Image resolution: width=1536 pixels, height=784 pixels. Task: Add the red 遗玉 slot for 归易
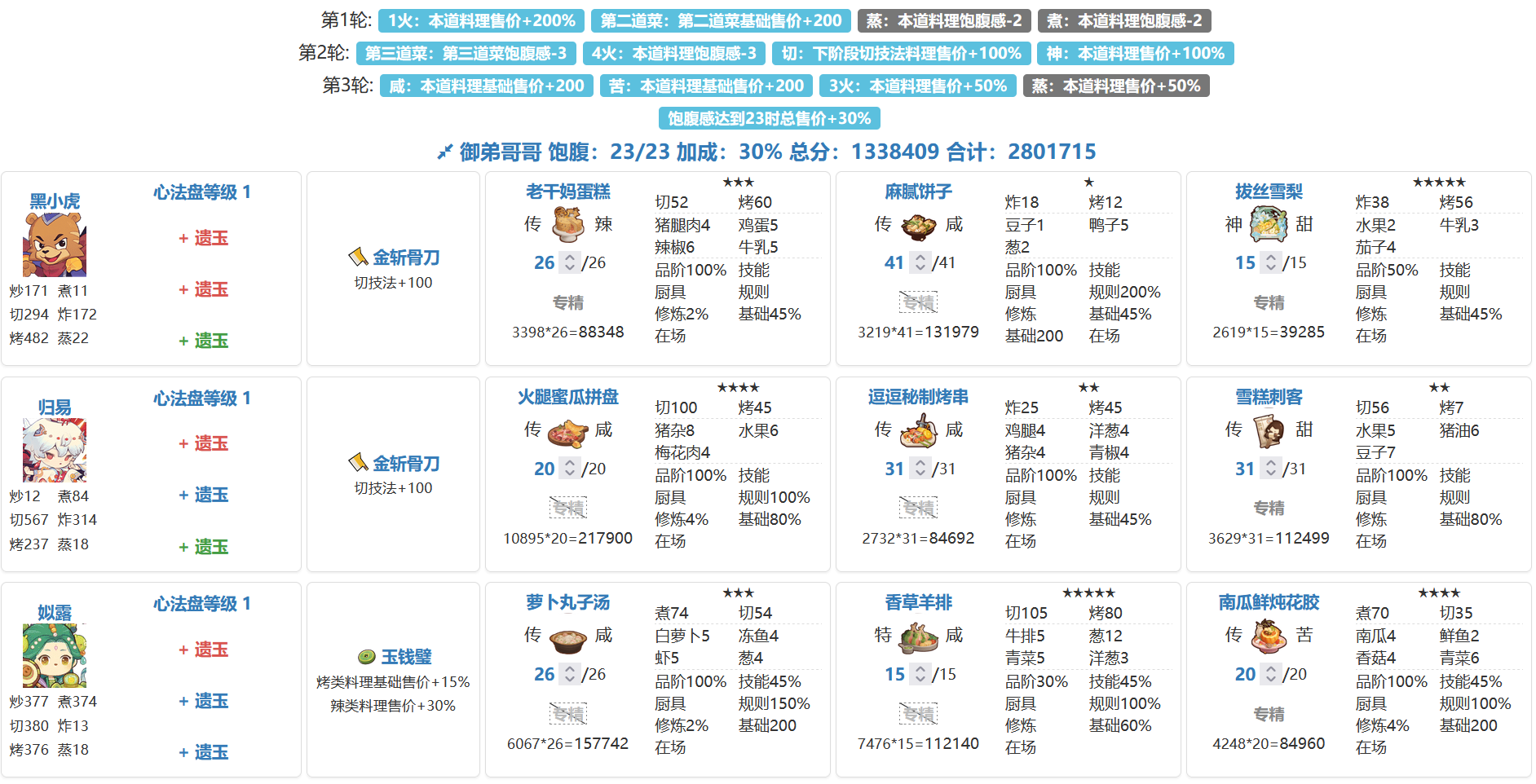203,443
